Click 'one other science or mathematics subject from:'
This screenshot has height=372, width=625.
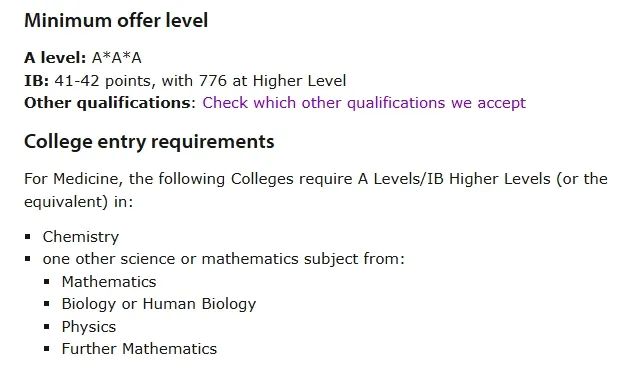pyautogui.click(x=224, y=259)
